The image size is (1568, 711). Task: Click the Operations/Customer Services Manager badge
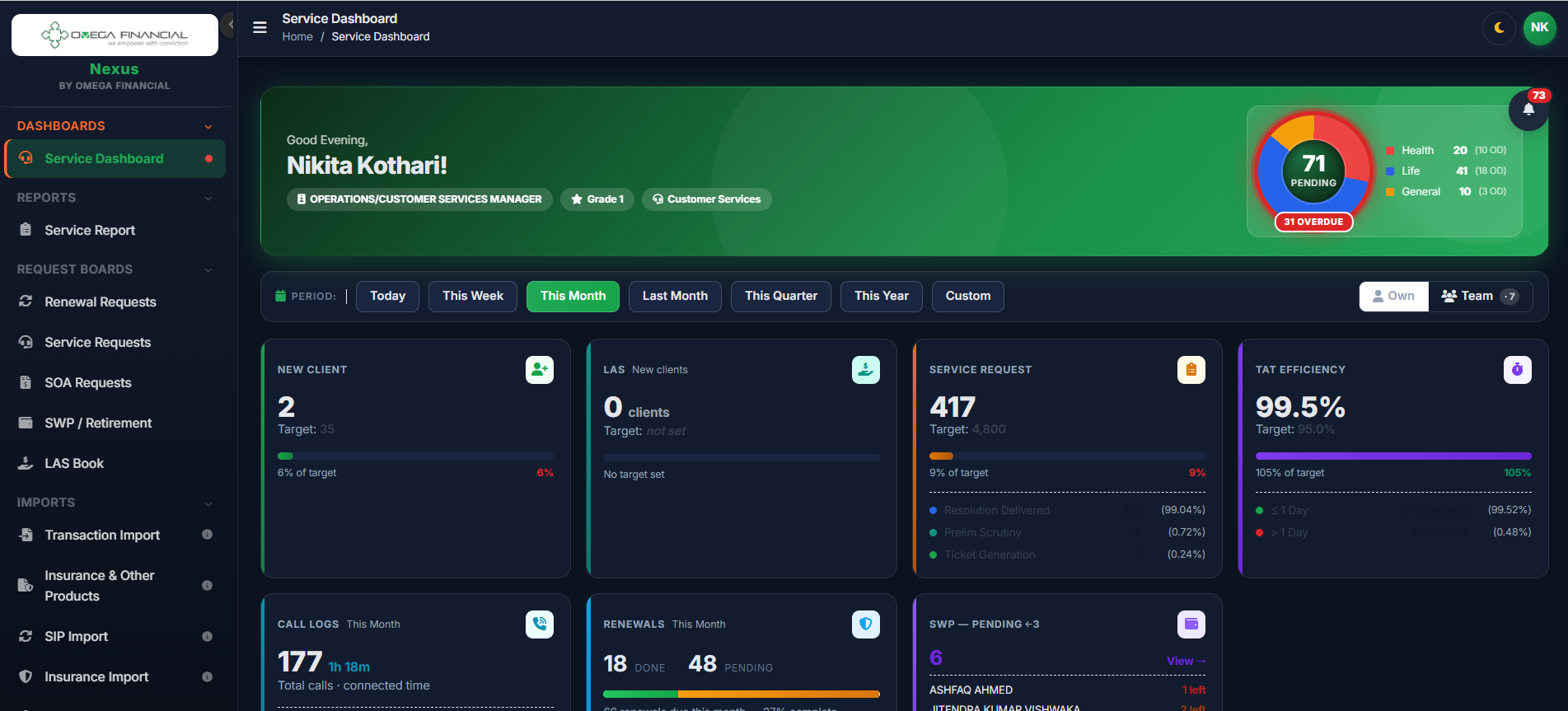(x=419, y=199)
